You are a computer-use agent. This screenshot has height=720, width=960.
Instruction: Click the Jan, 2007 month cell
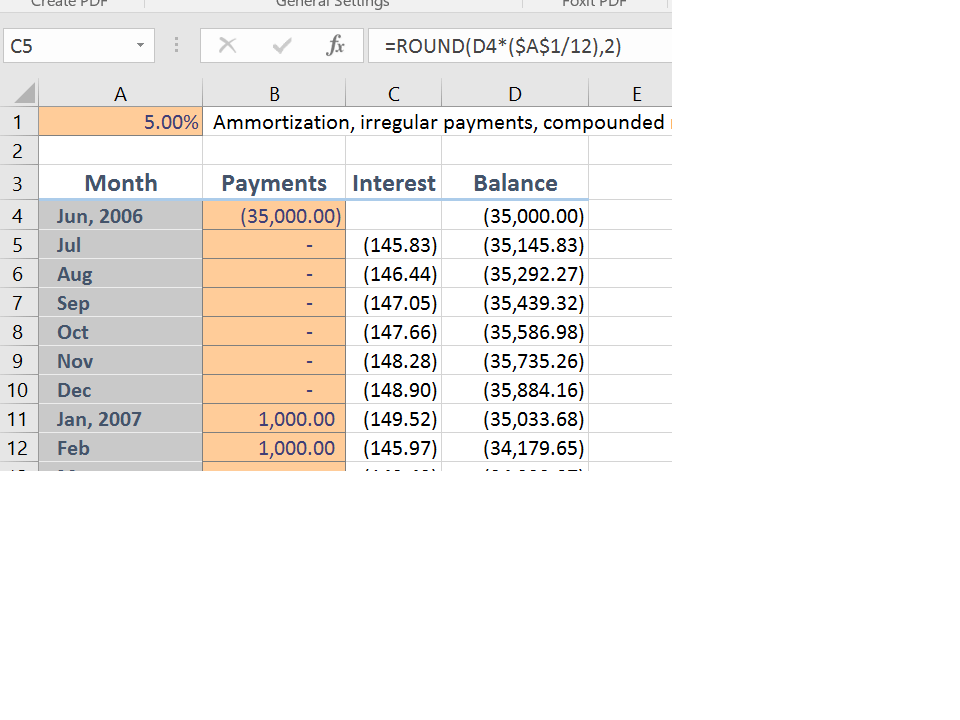[x=121, y=419]
